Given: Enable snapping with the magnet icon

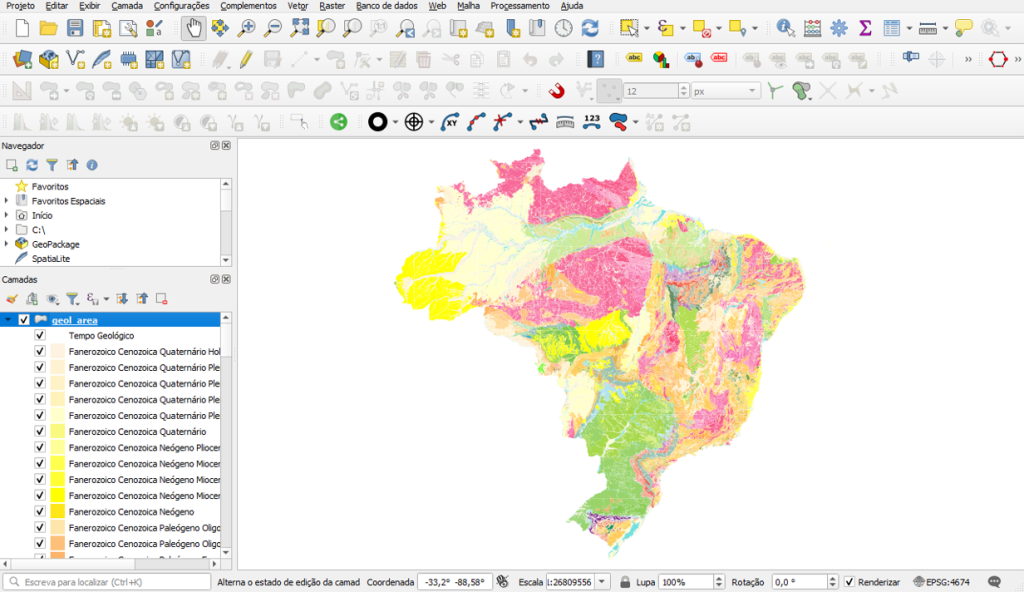Looking at the screenshot, I should tap(558, 91).
